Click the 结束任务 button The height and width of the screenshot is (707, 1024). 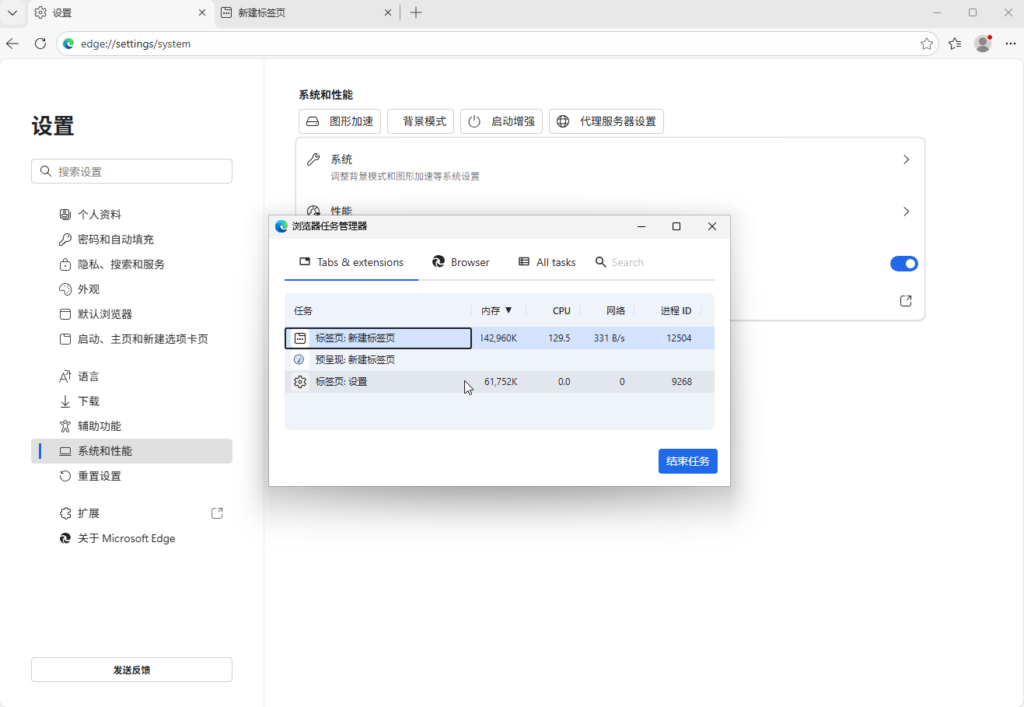tap(687, 461)
